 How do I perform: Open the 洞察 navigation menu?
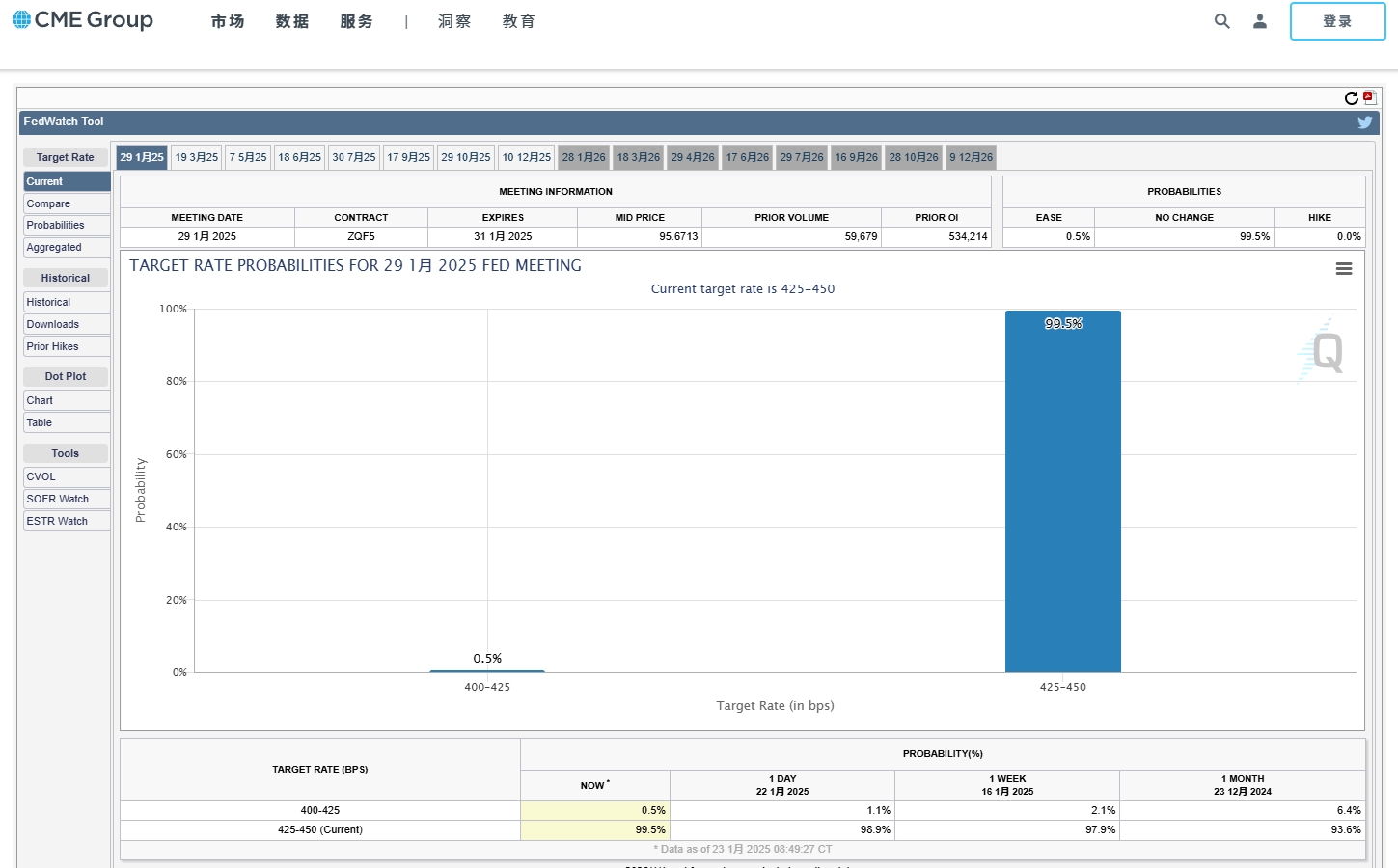tap(454, 21)
